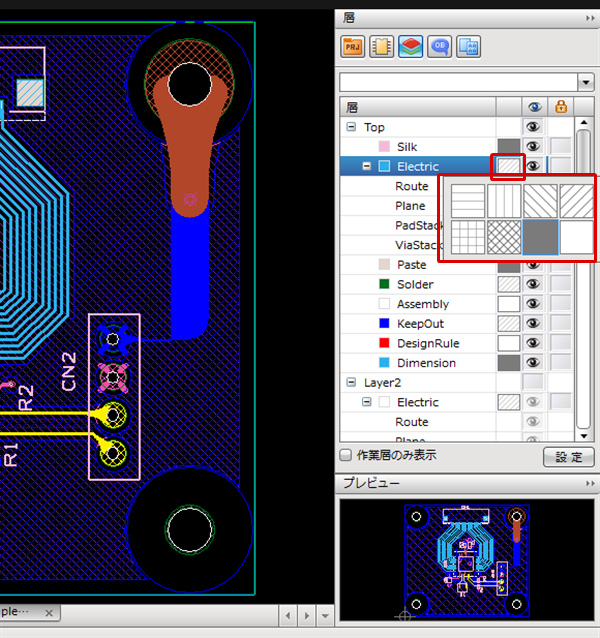Change the Paste layer beige swatch
This screenshot has height=638, width=600.
pos(384,264)
